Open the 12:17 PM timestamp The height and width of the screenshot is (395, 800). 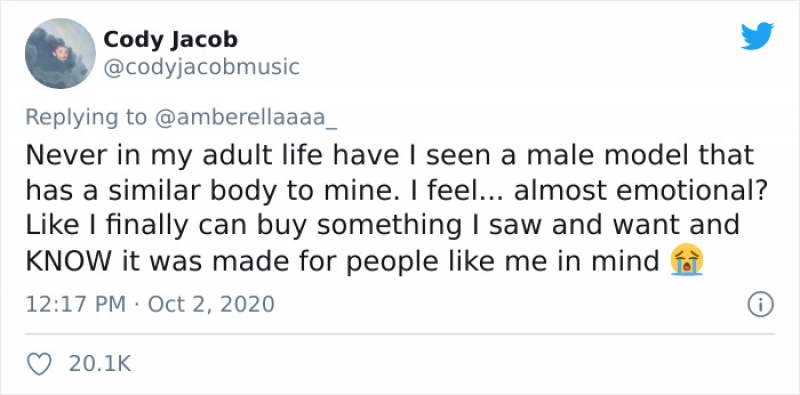click(x=75, y=305)
